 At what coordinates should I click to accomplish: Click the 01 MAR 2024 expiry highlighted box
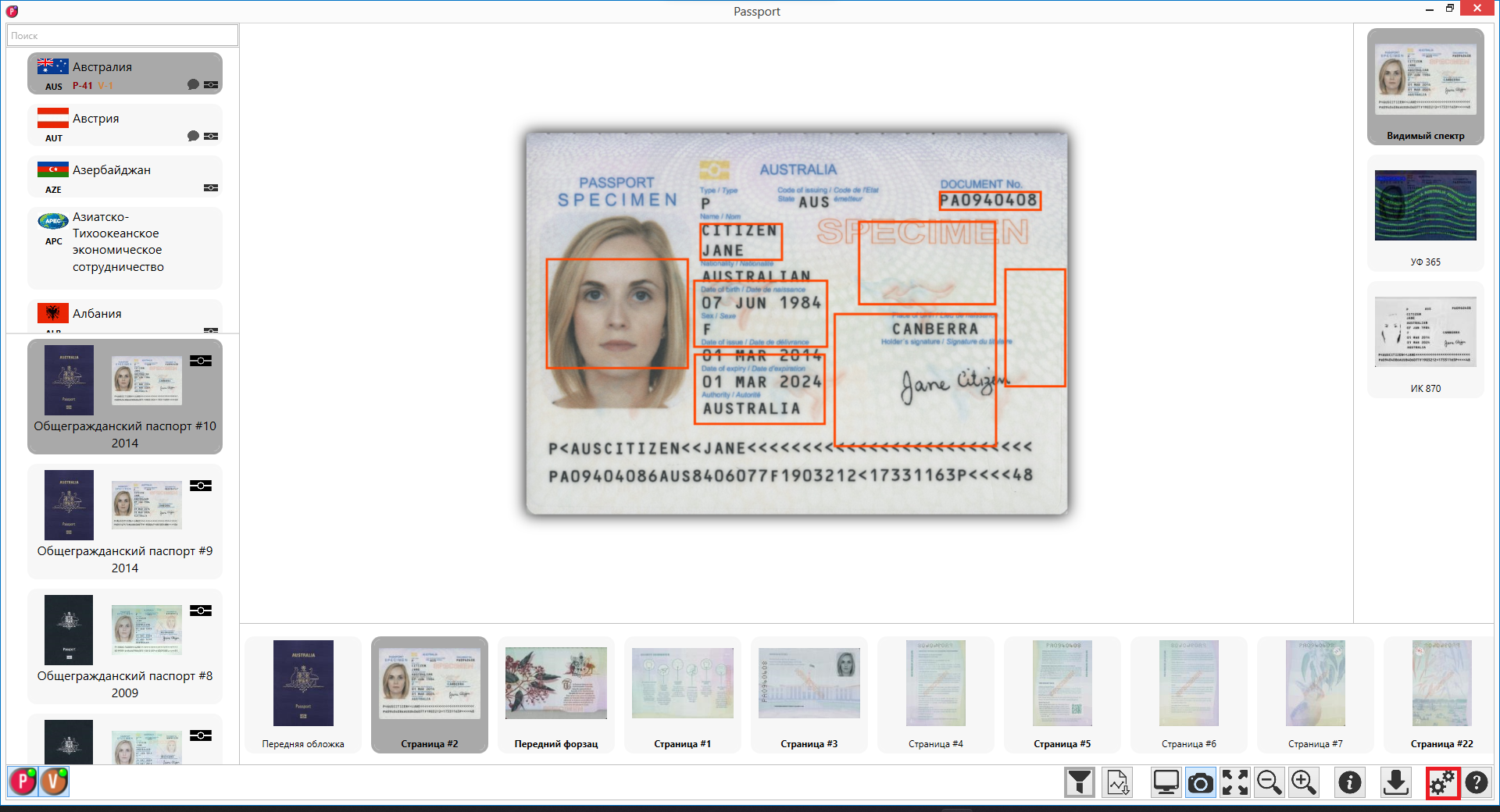(x=759, y=389)
